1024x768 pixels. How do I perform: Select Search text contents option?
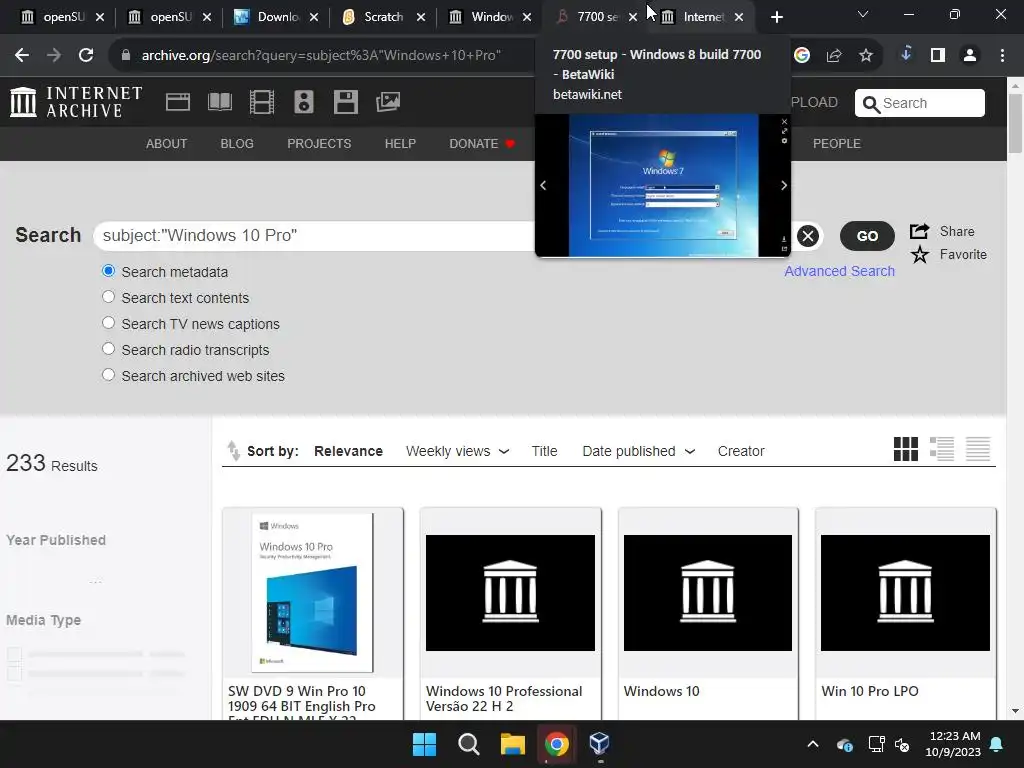pyautogui.click(x=108, y=297)
